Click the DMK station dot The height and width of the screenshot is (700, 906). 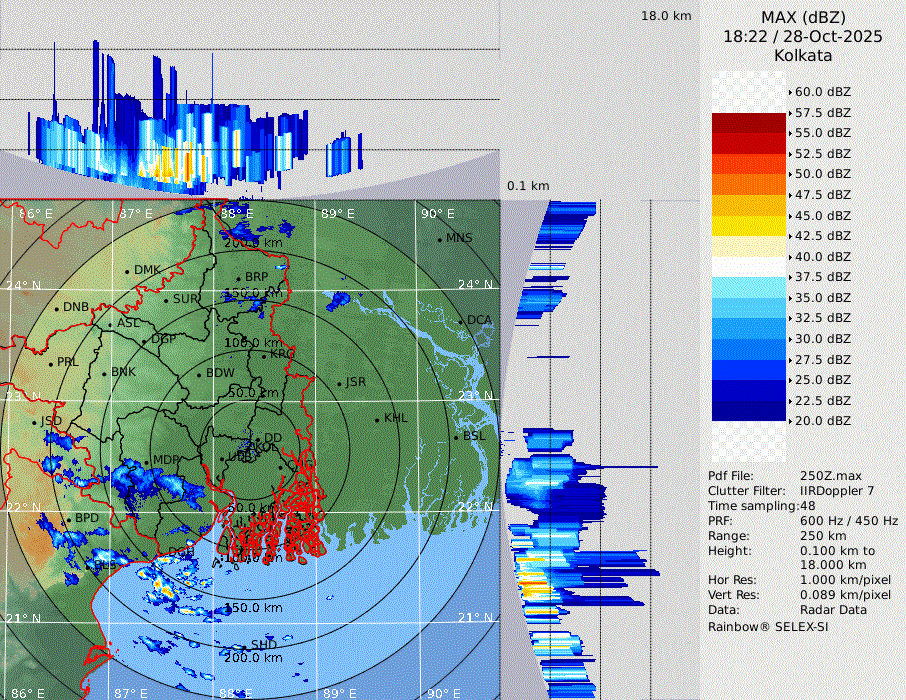tap(128, 271)
